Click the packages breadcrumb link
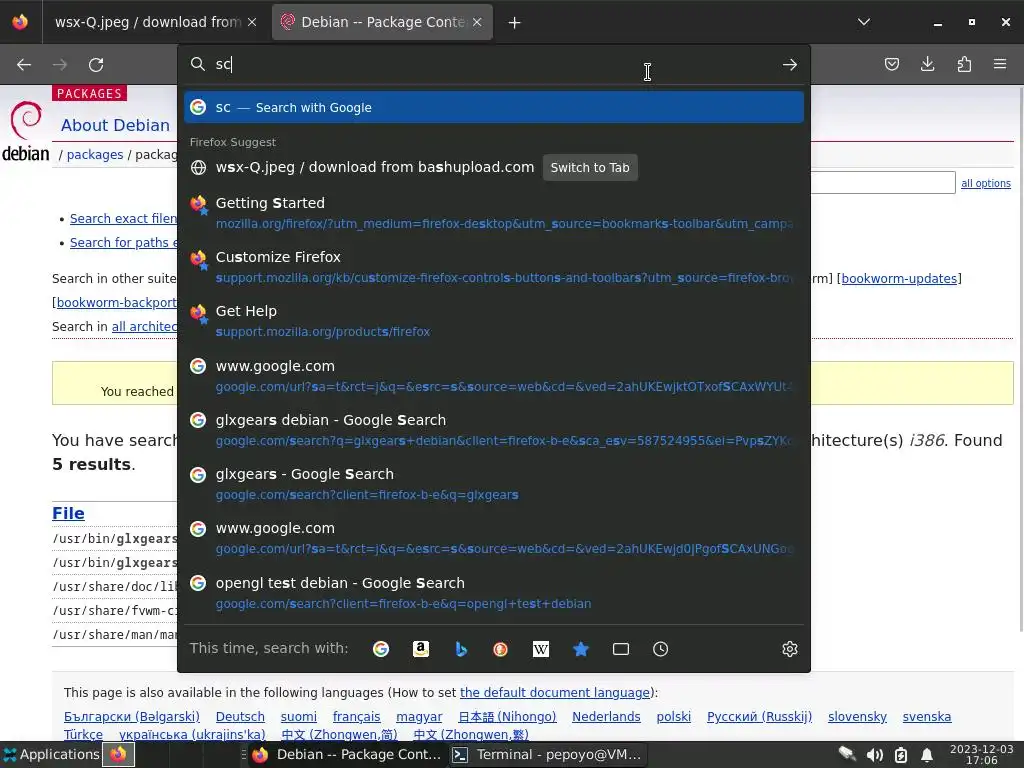The width and height of the screenshot is (1024, 768). click(x=95, y=155)
